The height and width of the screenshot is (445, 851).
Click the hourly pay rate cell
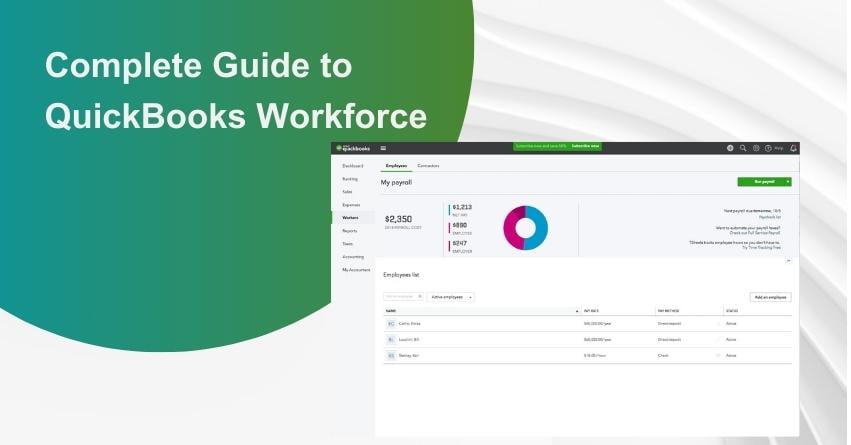[x=595, y=356]
